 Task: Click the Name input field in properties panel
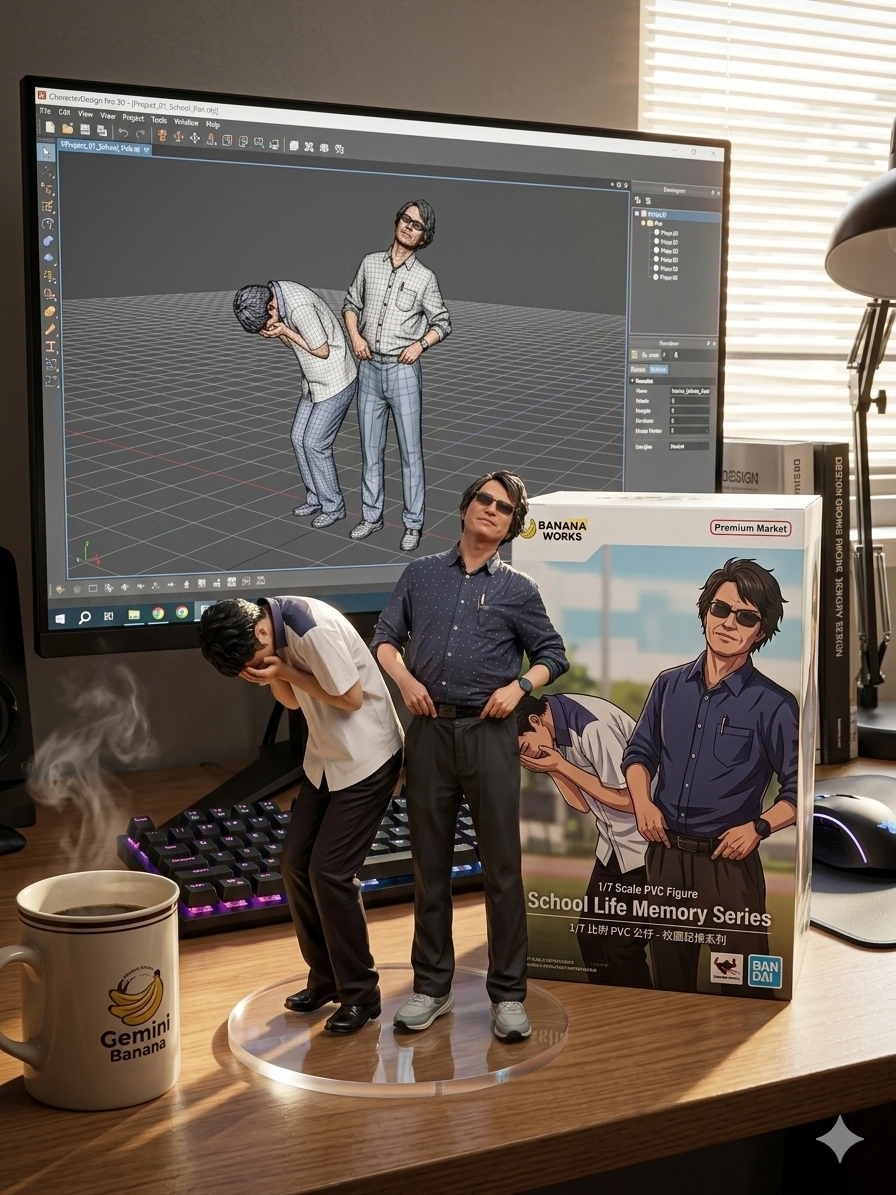pyautogui.click(x=690, y=390)
